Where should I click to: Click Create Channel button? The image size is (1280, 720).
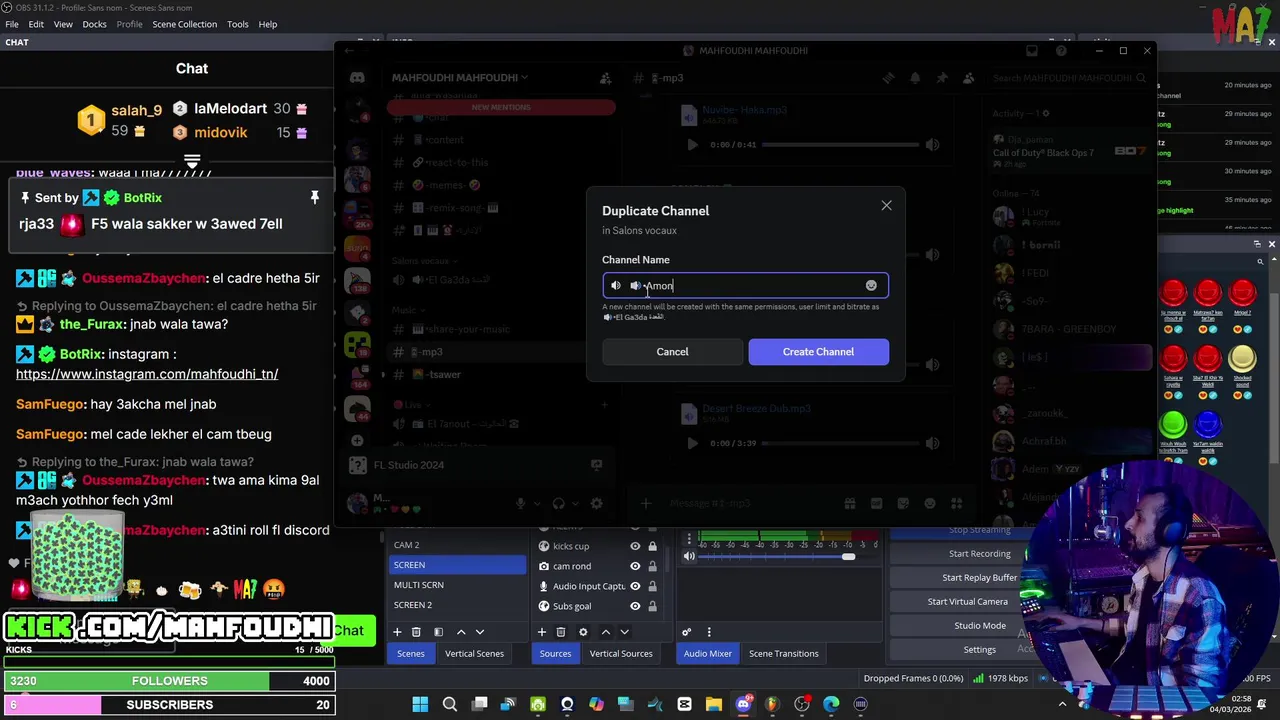click(x=818, y=352)
